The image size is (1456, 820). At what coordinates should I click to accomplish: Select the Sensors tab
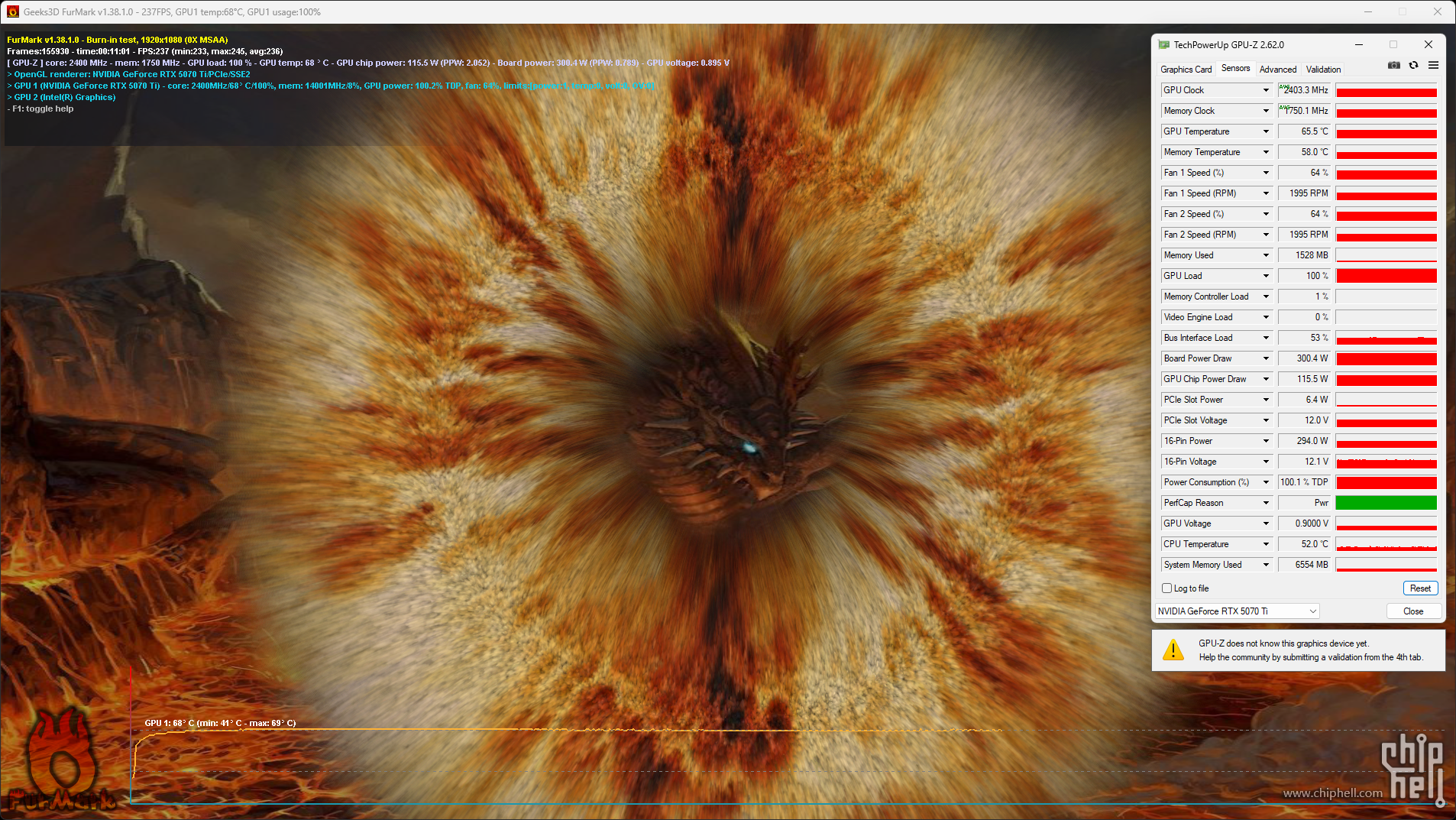point(1235,69)
